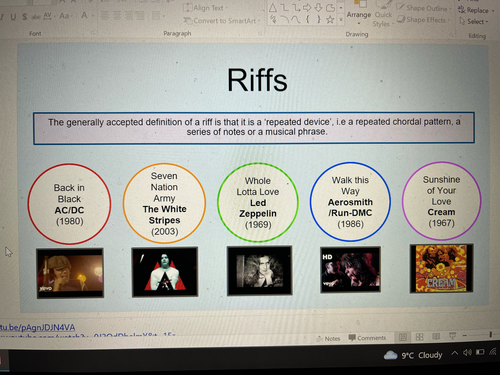Open Paragraph dialog launcher
Screen dimensions: 500x375
click(260, 34)
